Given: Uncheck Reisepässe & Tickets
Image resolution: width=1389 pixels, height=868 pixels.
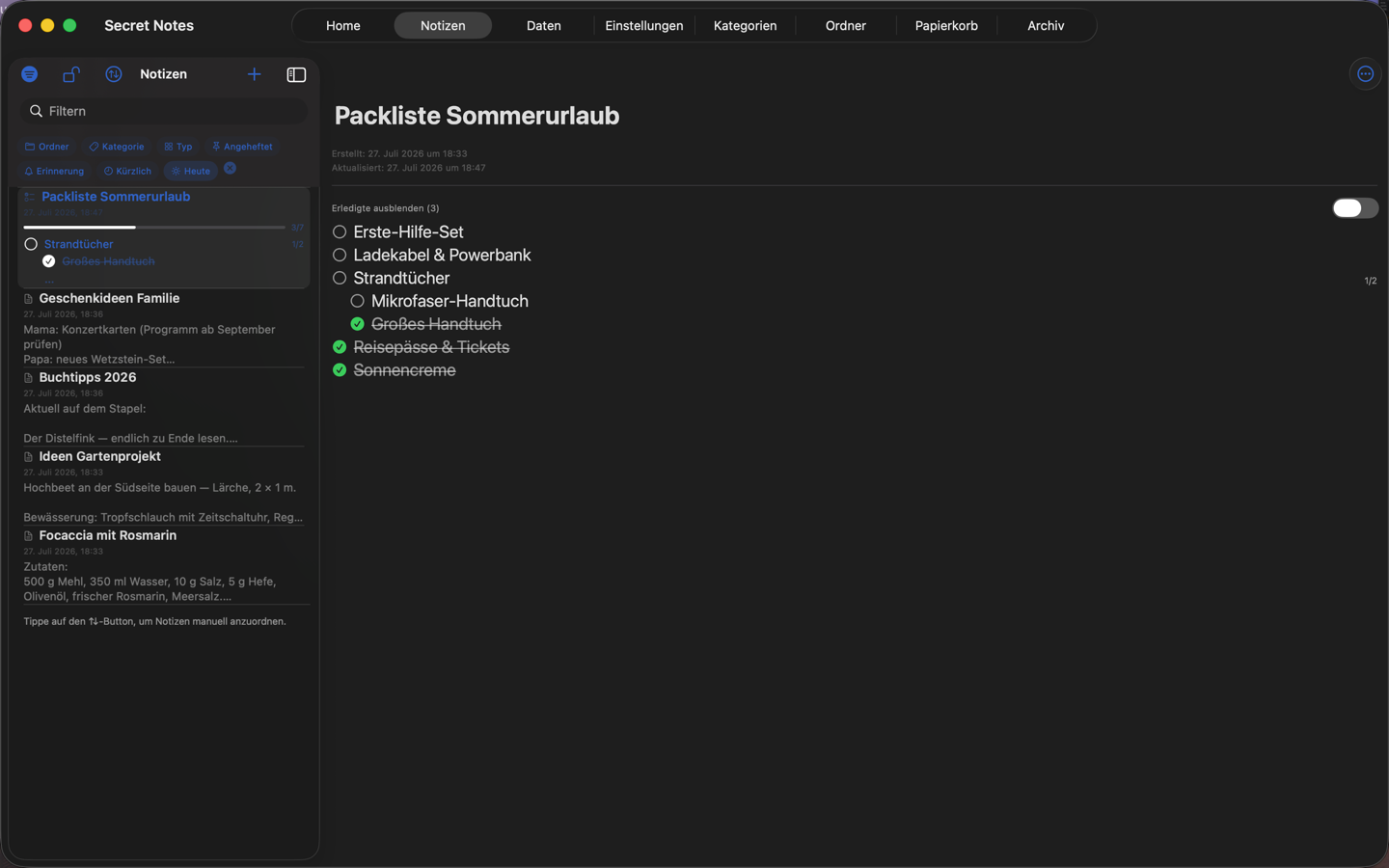Looking at the screenshot, I should coord(340,347).
